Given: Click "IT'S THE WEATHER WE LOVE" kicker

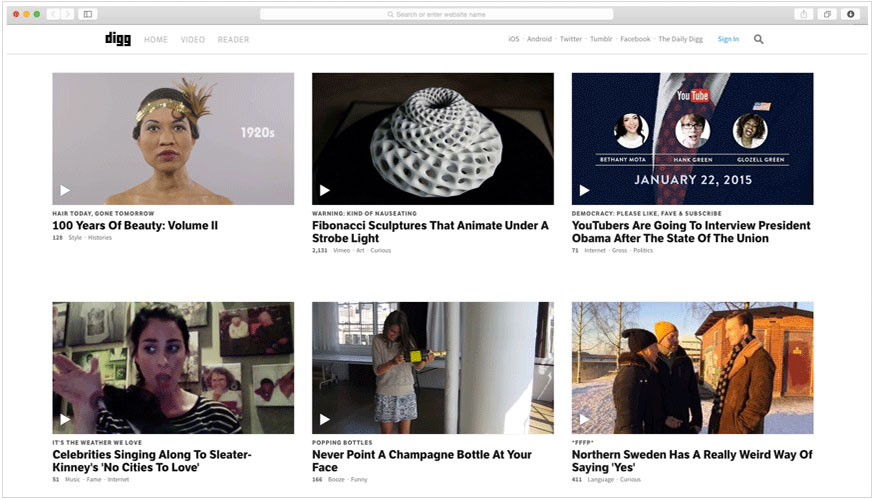Looking at the screenshot, I should point(97,443).
